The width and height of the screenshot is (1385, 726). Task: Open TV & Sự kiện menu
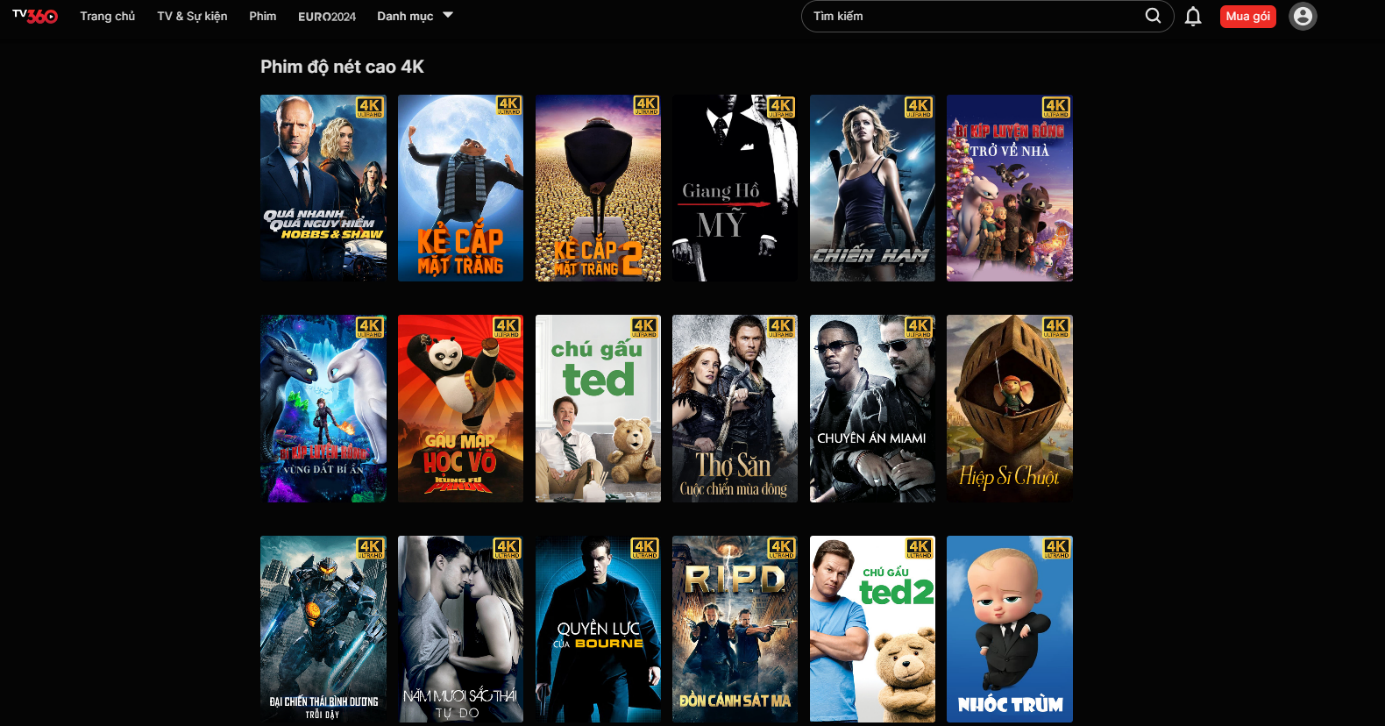pyautogui.click(x=192, y=16)
